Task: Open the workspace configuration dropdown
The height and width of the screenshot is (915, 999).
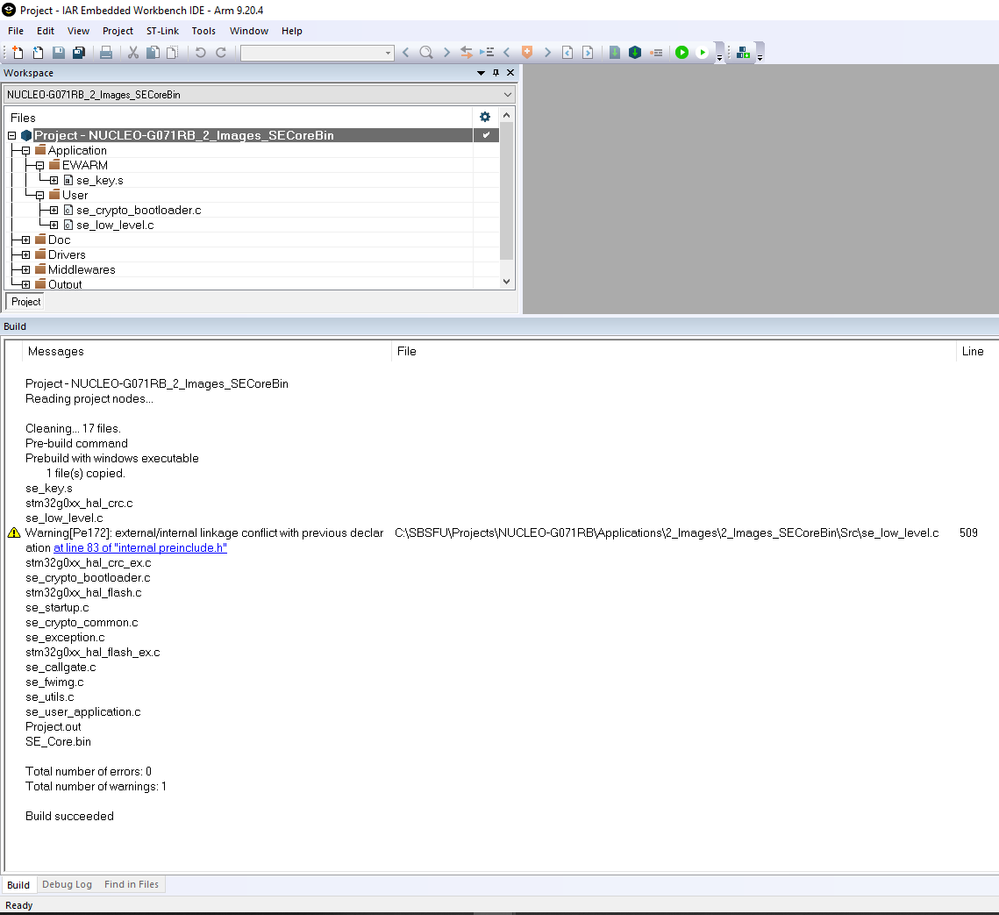Action: tap(259, 94)
